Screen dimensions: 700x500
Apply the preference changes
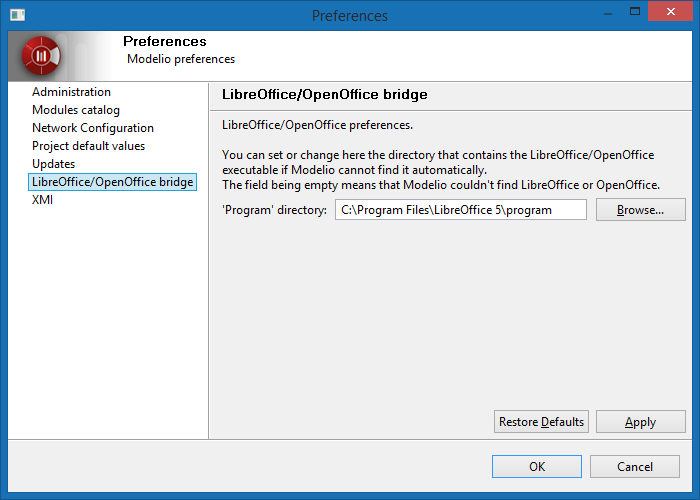640,422
